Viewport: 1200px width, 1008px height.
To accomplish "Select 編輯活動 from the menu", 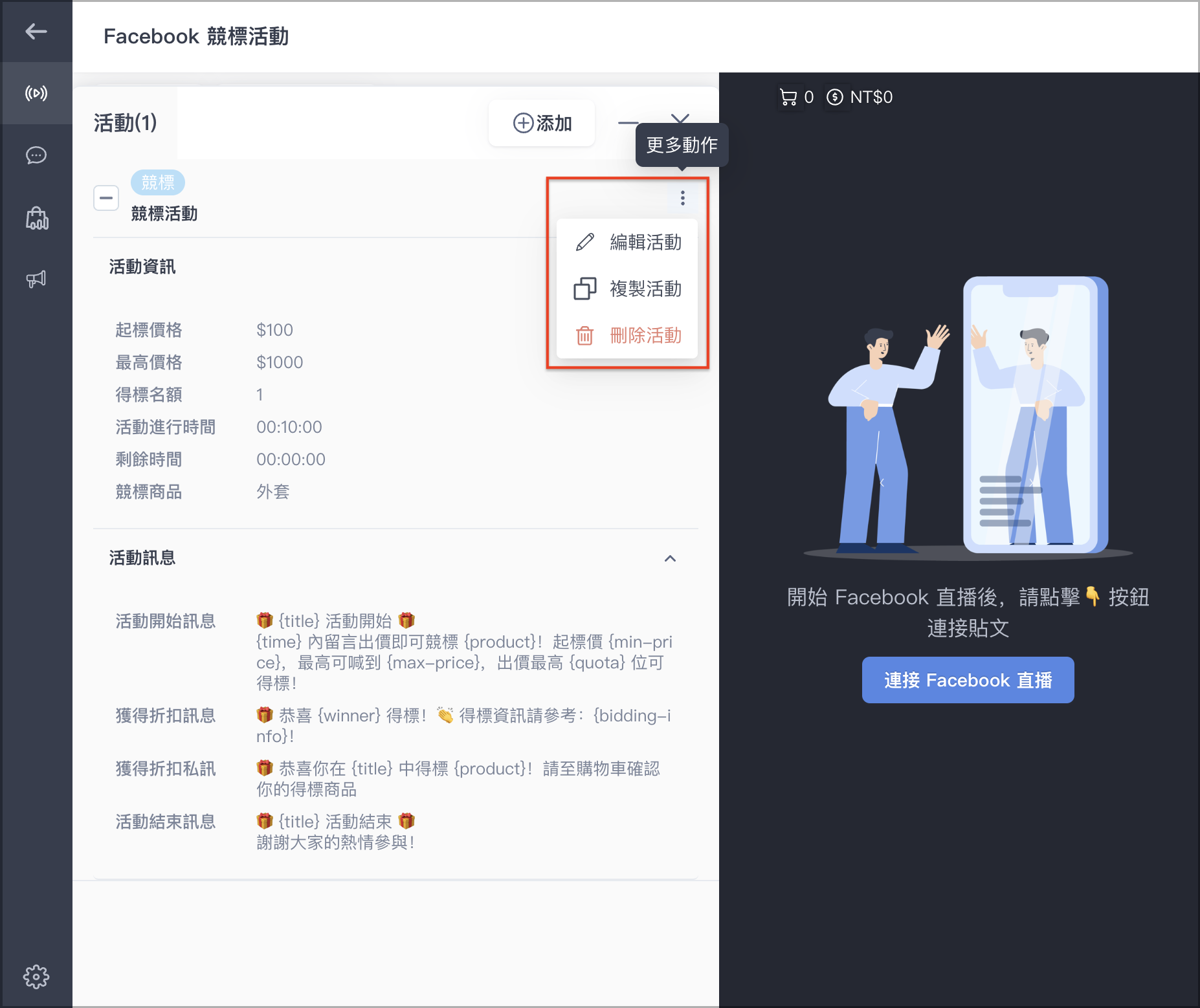I will tap(627, 242).
